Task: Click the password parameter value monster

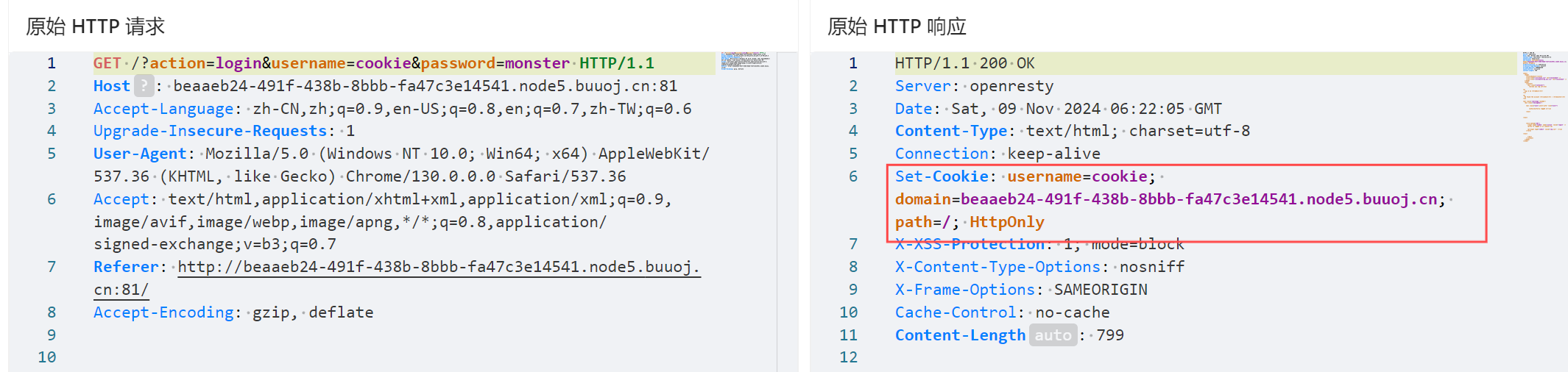Action: (x=537, y=63)
